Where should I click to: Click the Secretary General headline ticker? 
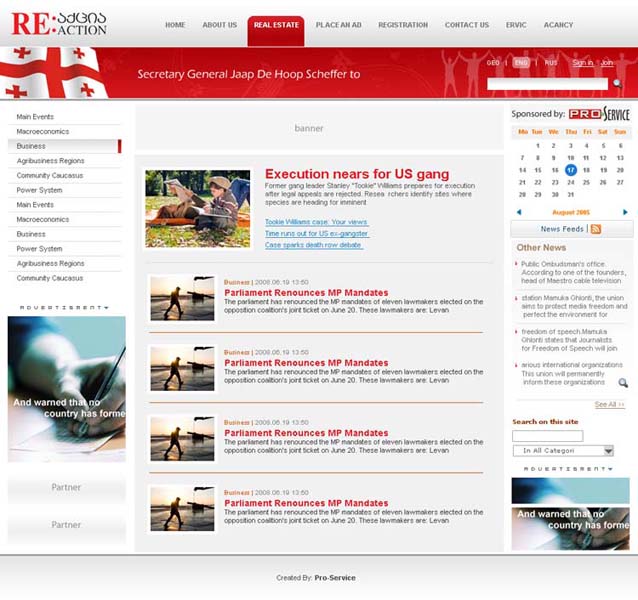[x=249, y=74]
